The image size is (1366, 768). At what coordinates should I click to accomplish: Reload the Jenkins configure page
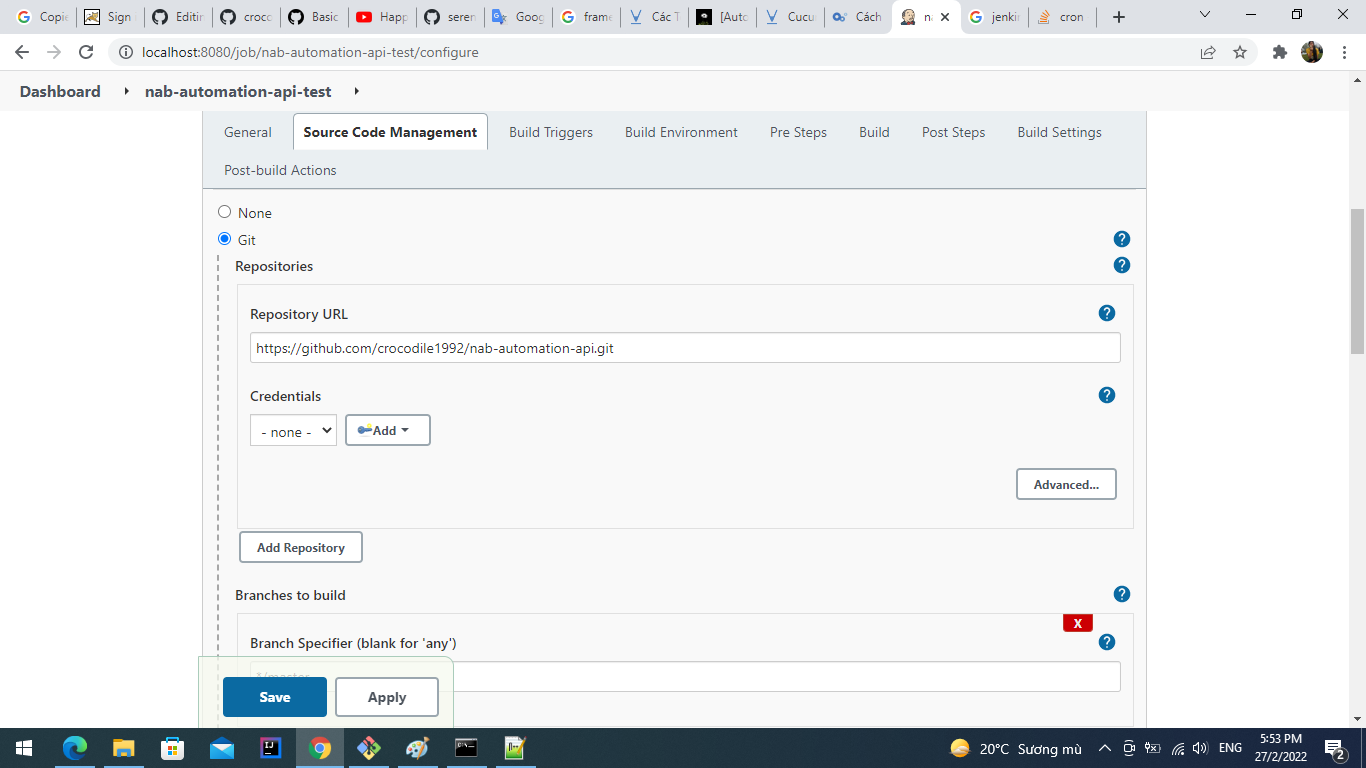tap(86, 52)
